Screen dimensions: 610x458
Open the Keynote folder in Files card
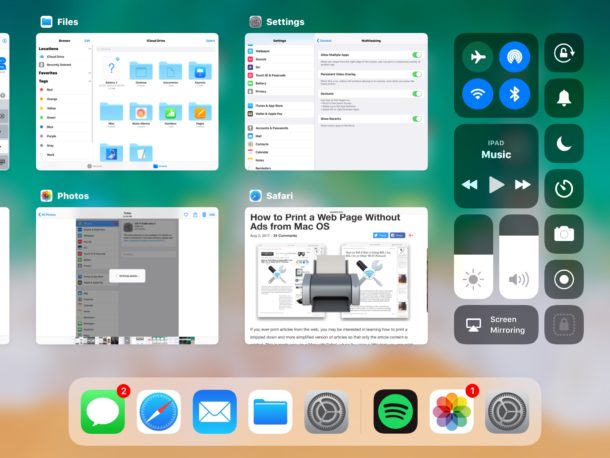click(200, 73)
